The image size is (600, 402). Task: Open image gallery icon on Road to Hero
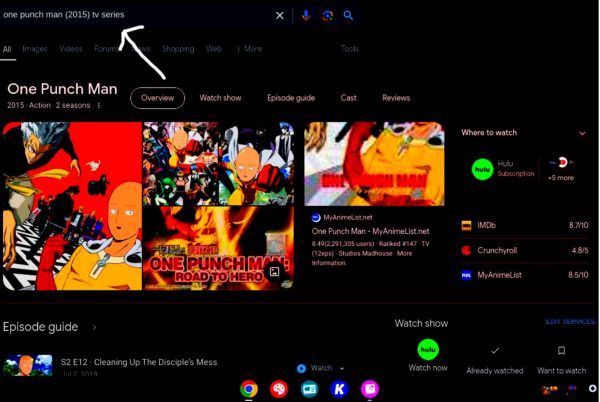point(274,272)
